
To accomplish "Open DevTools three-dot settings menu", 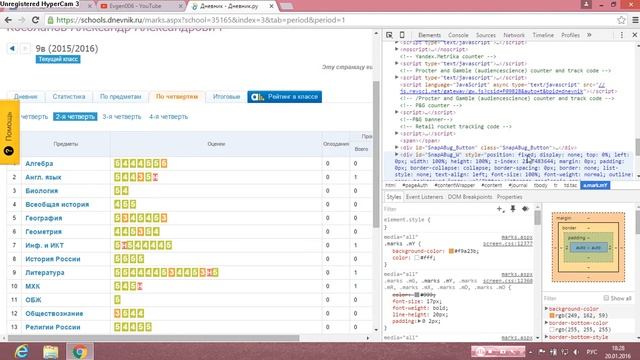I will 622,35.
